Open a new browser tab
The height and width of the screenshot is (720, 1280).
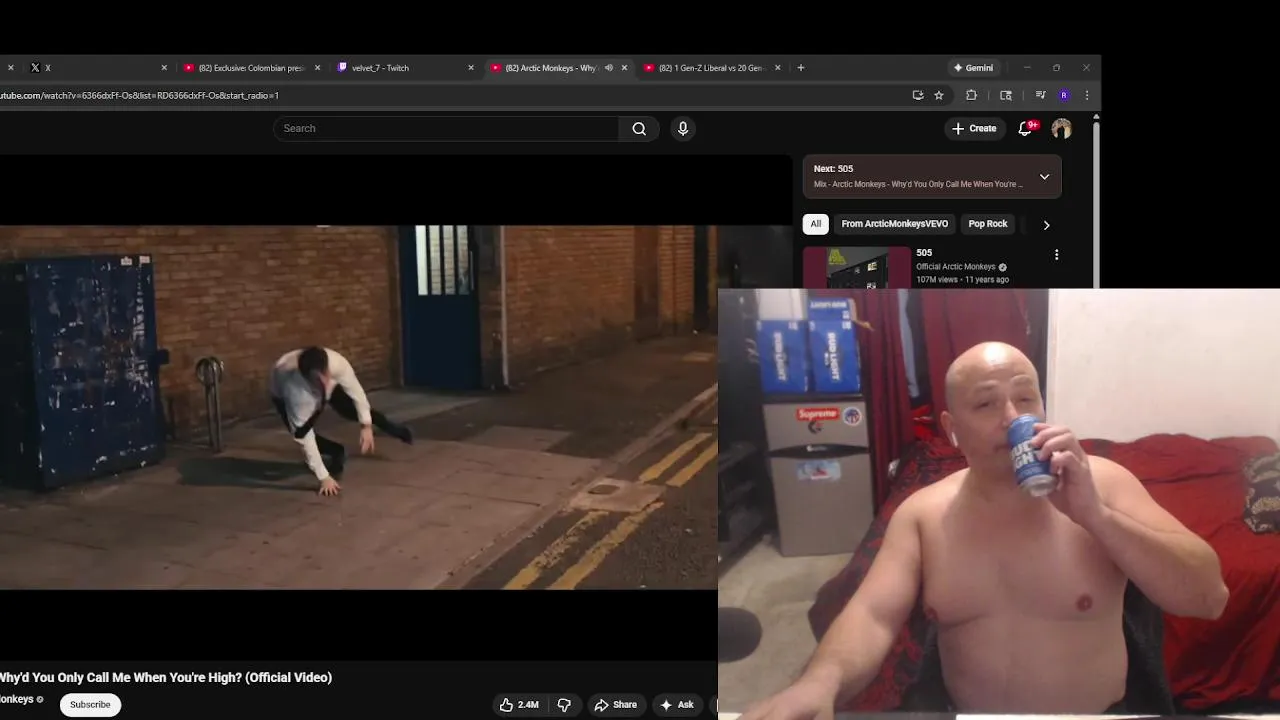click(x=801, y=68)
